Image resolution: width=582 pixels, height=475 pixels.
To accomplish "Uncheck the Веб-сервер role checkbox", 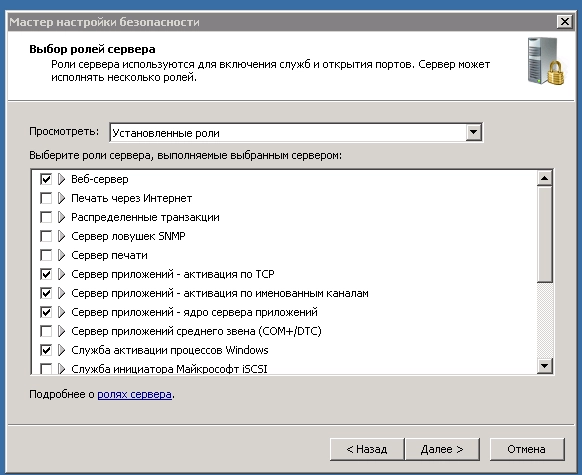I will tap(46, 179).
